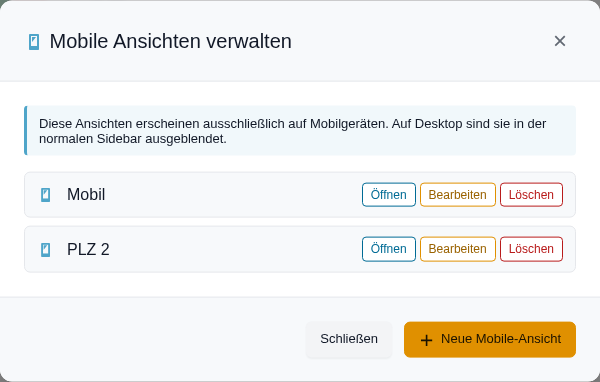Click the mobile icon beside the dialog title
600x382 pixels.
(x=34, y=42)
